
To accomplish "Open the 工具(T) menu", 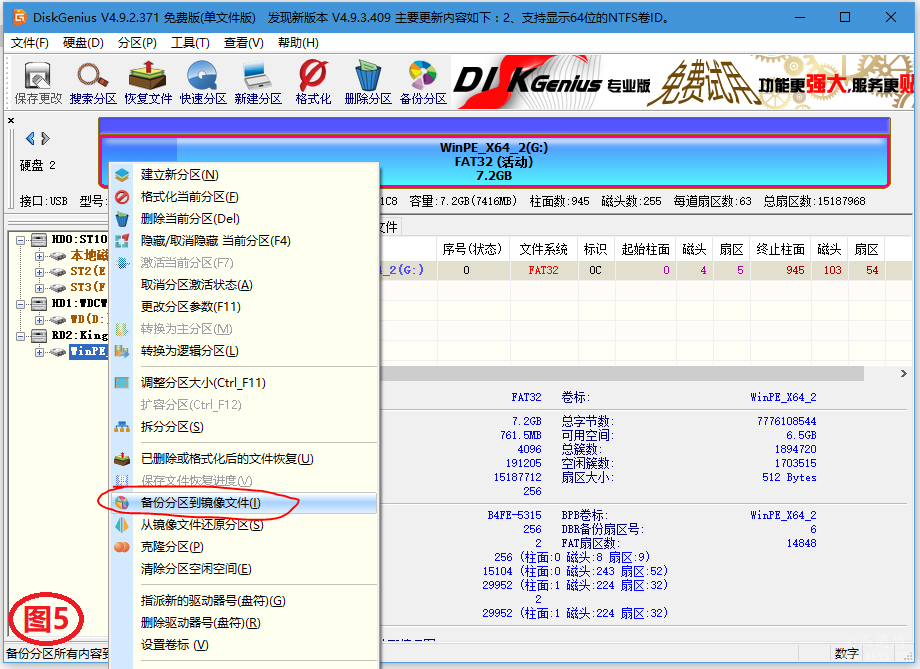I will [x=190, y=43].
